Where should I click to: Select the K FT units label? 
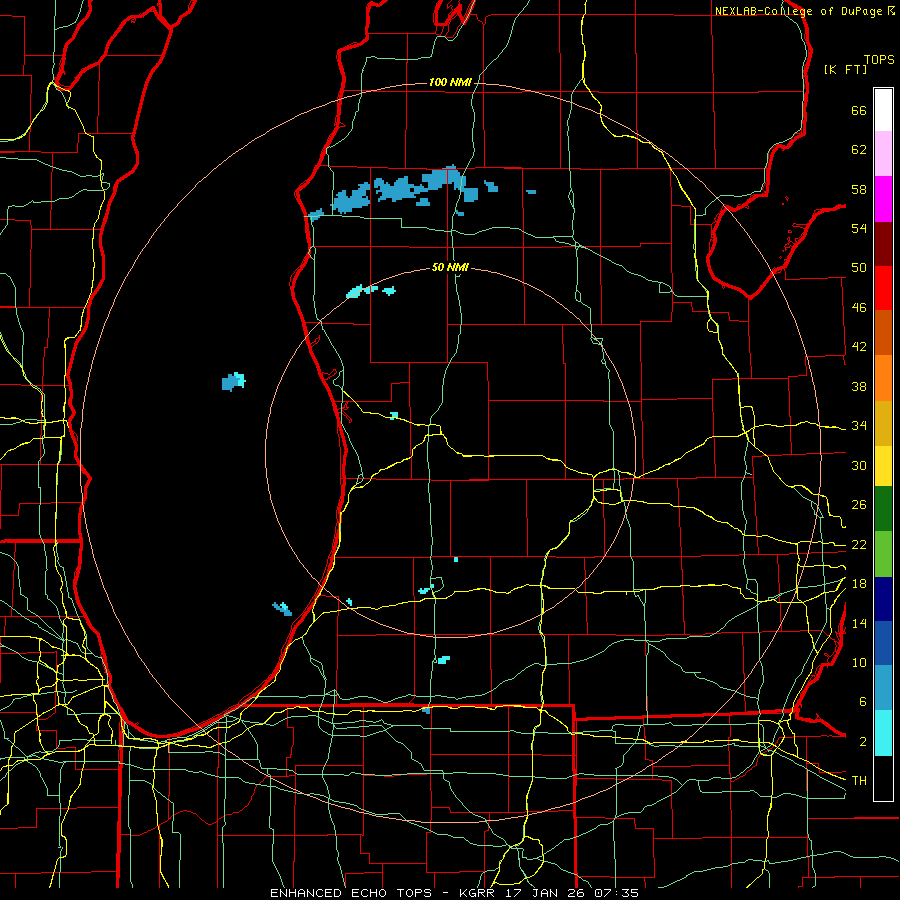click(845, 69)
